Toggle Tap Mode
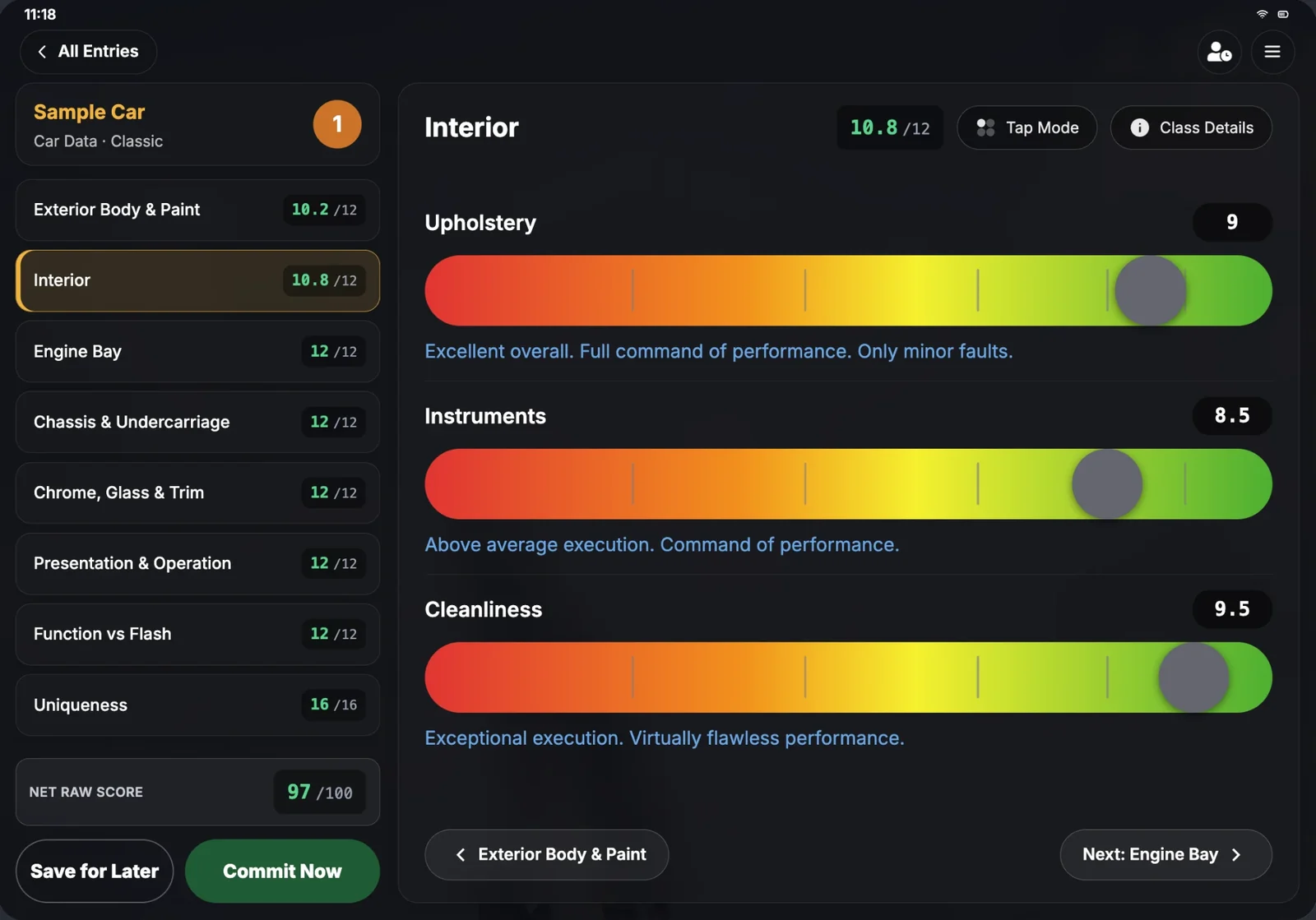 [1026, 127]
